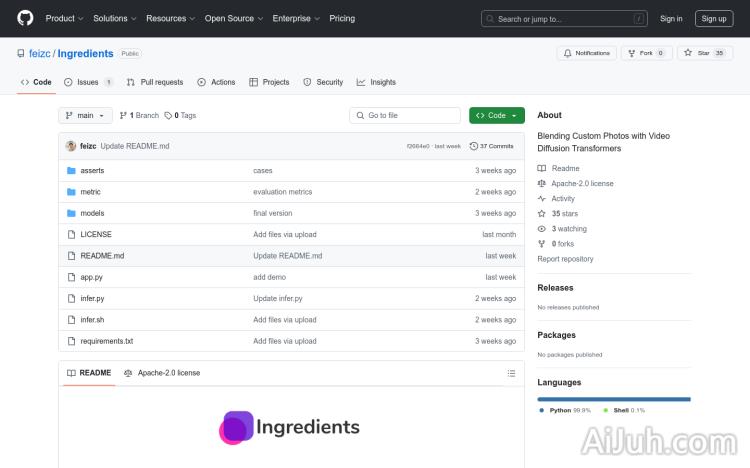750x468 pixels.
Task: Switch to the Issues tab
Action: (88, 82)
